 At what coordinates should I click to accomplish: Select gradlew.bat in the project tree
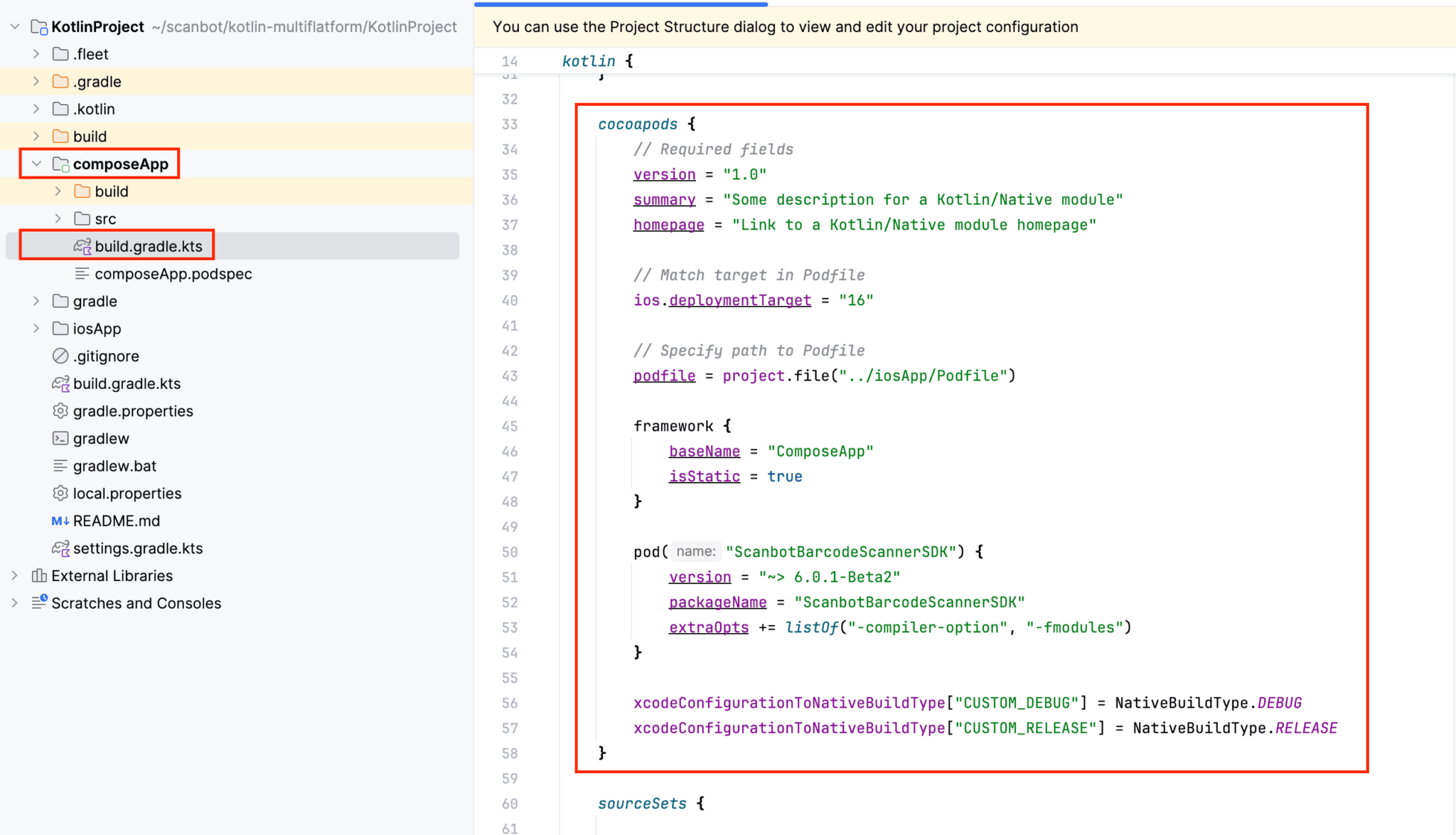(x=115, y=466)
